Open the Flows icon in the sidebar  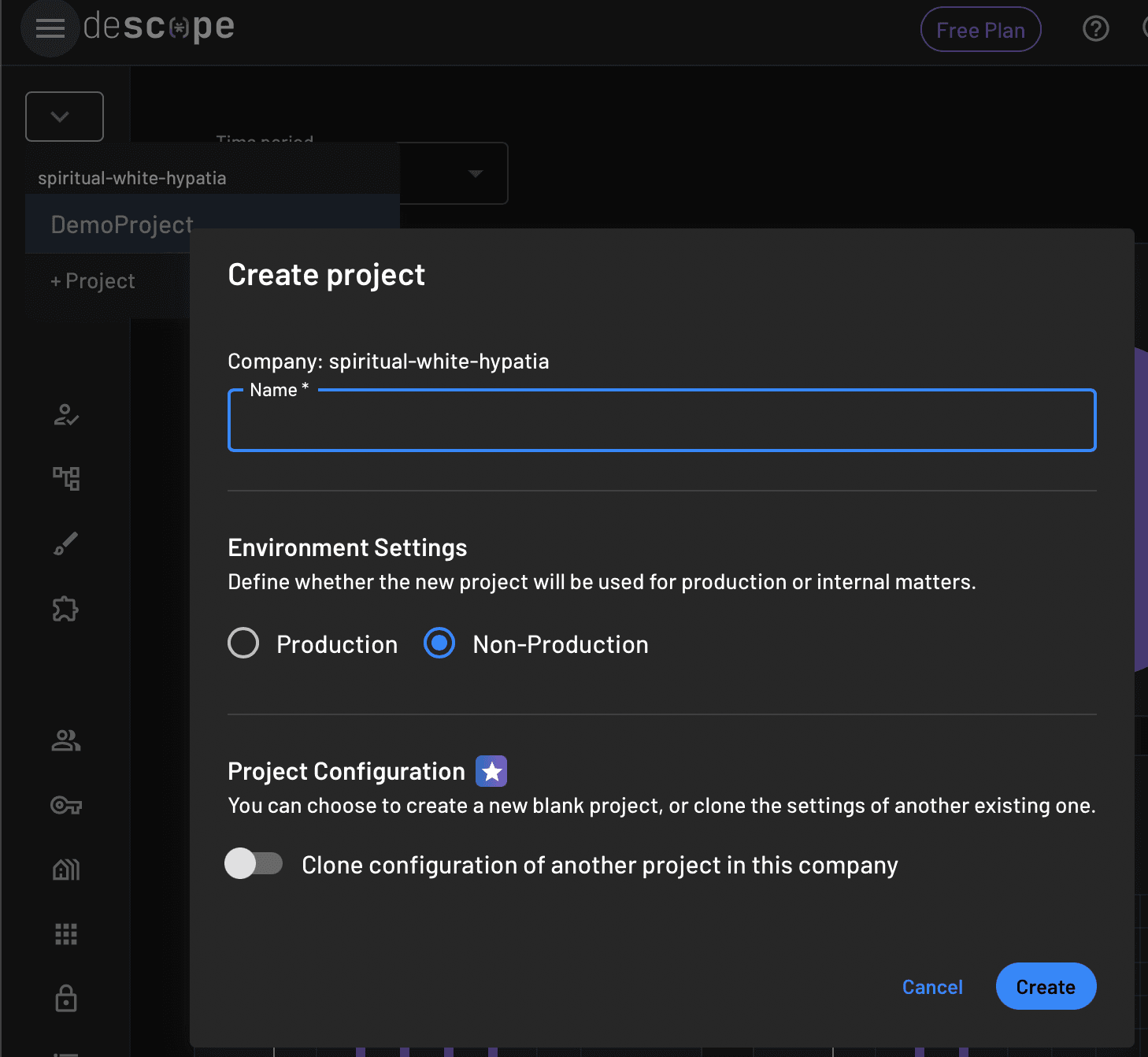click(66, 478)
